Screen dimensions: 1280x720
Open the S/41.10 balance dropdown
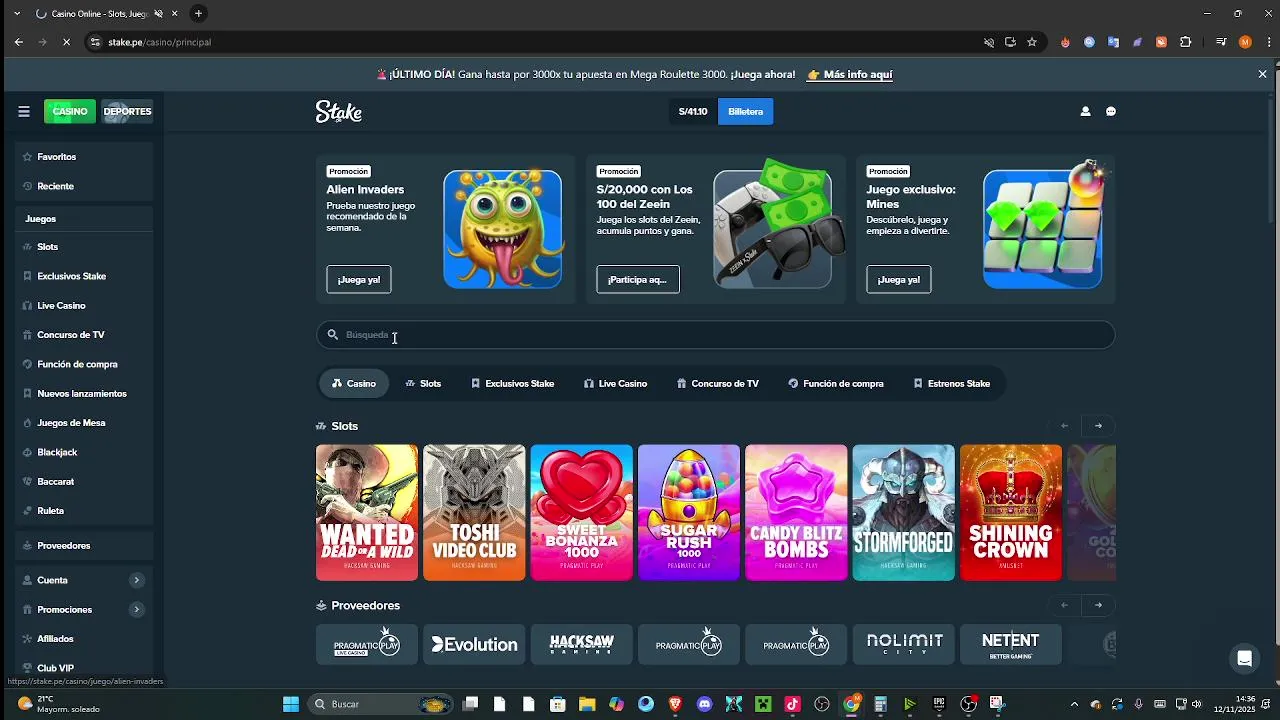[693, 112]
